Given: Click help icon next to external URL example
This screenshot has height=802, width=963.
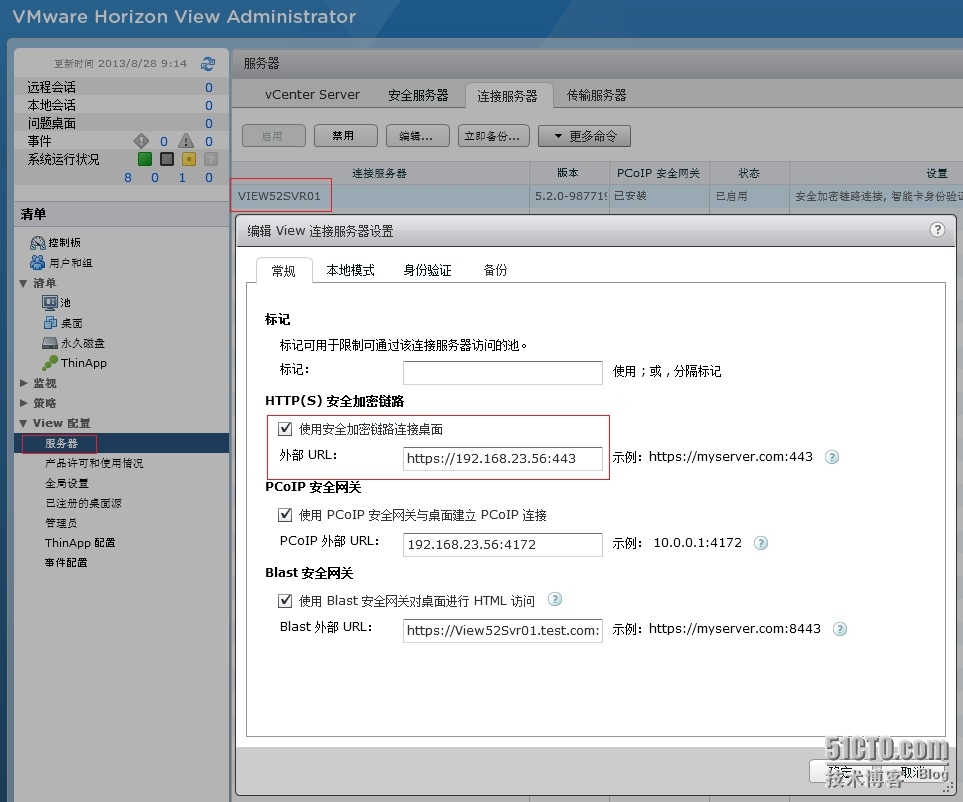Looking at the screenshot, I should (x=832, y=457).
